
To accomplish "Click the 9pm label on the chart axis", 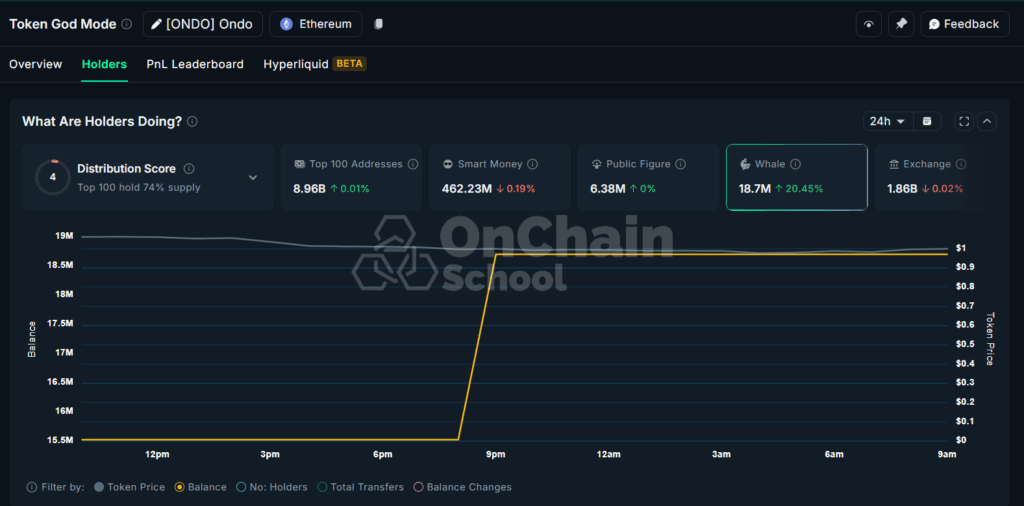I will point(496,454).
